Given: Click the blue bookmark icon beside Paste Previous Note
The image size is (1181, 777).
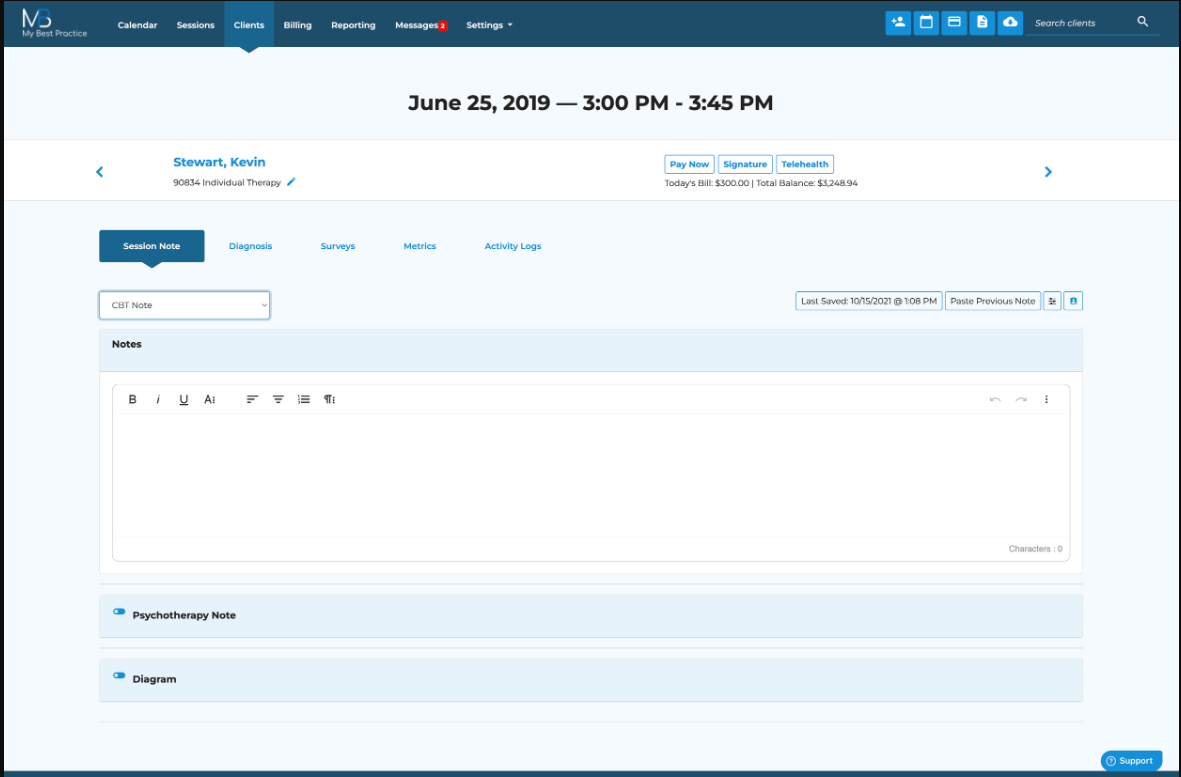Looking at the screenshot, I should click(1073, 300).
